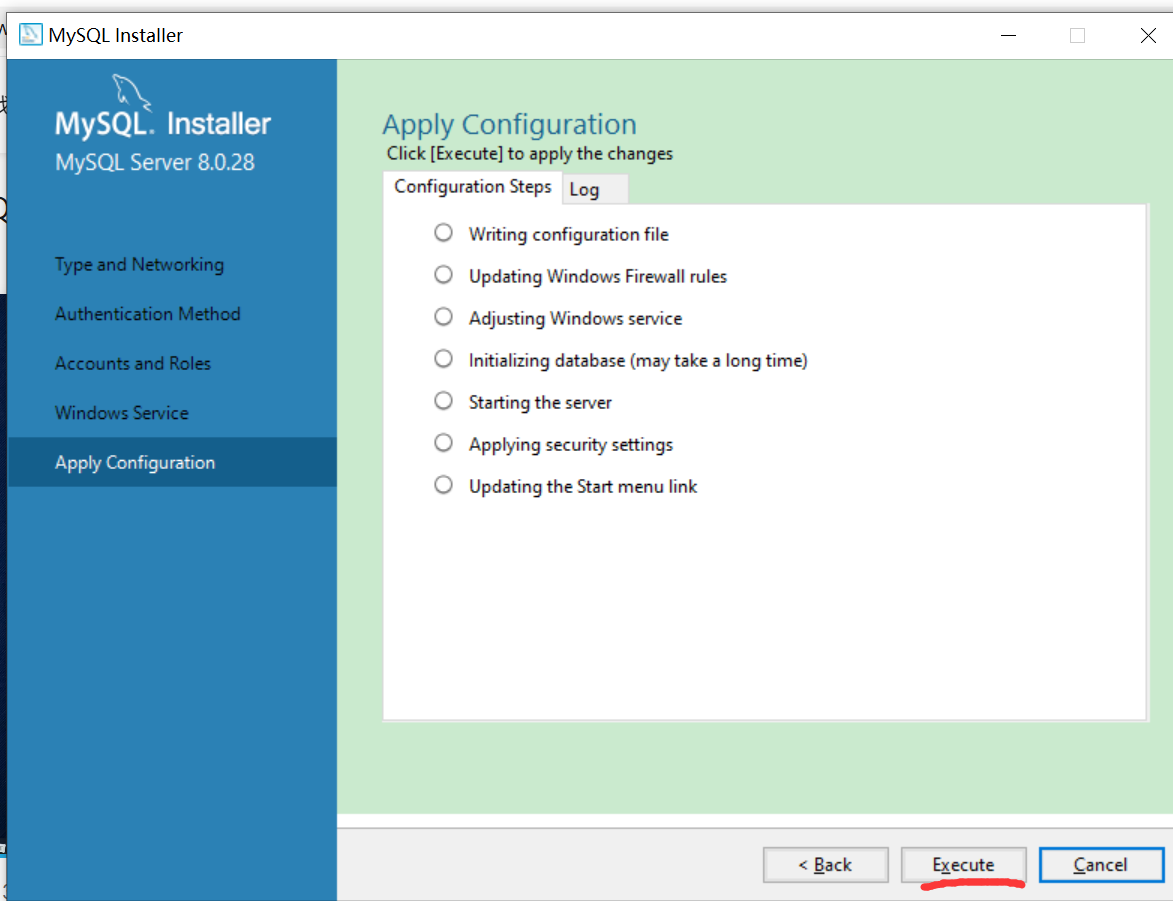Go back with the Back button
This screenshot has height=901, width=1173.
coord(825,864)
